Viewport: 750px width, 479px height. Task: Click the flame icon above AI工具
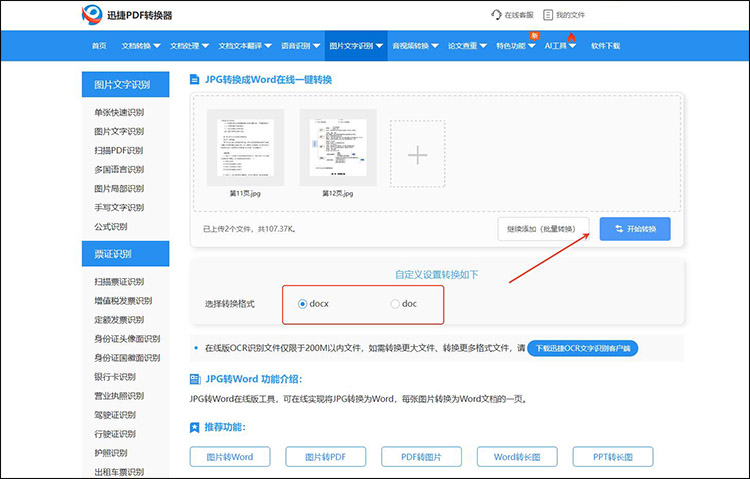571,37
